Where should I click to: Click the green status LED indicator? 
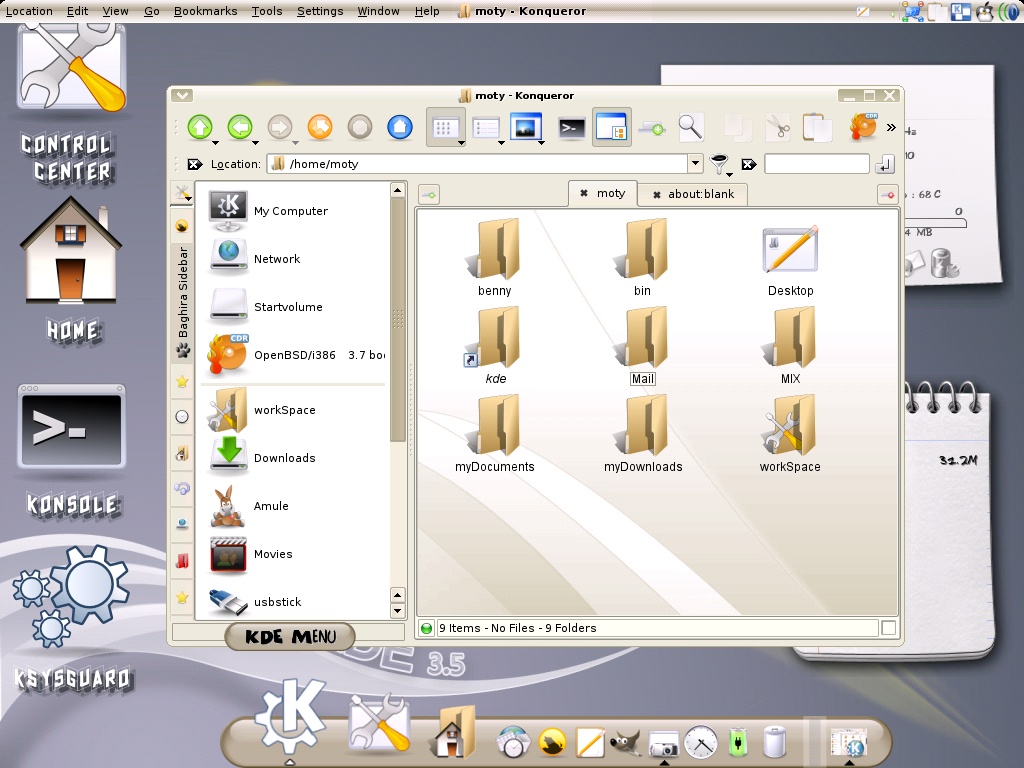tap(426, 628)
